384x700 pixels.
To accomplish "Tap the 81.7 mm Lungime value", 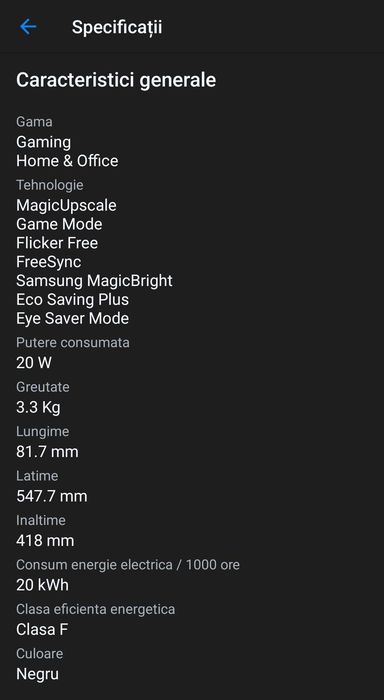I will coord(47,451).
